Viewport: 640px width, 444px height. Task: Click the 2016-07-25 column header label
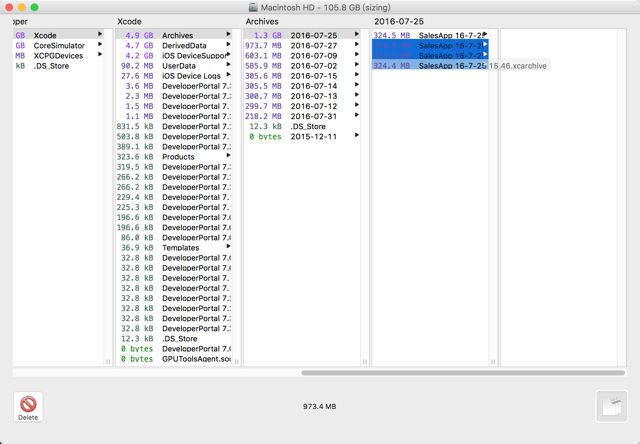click(x=399, y=21)
